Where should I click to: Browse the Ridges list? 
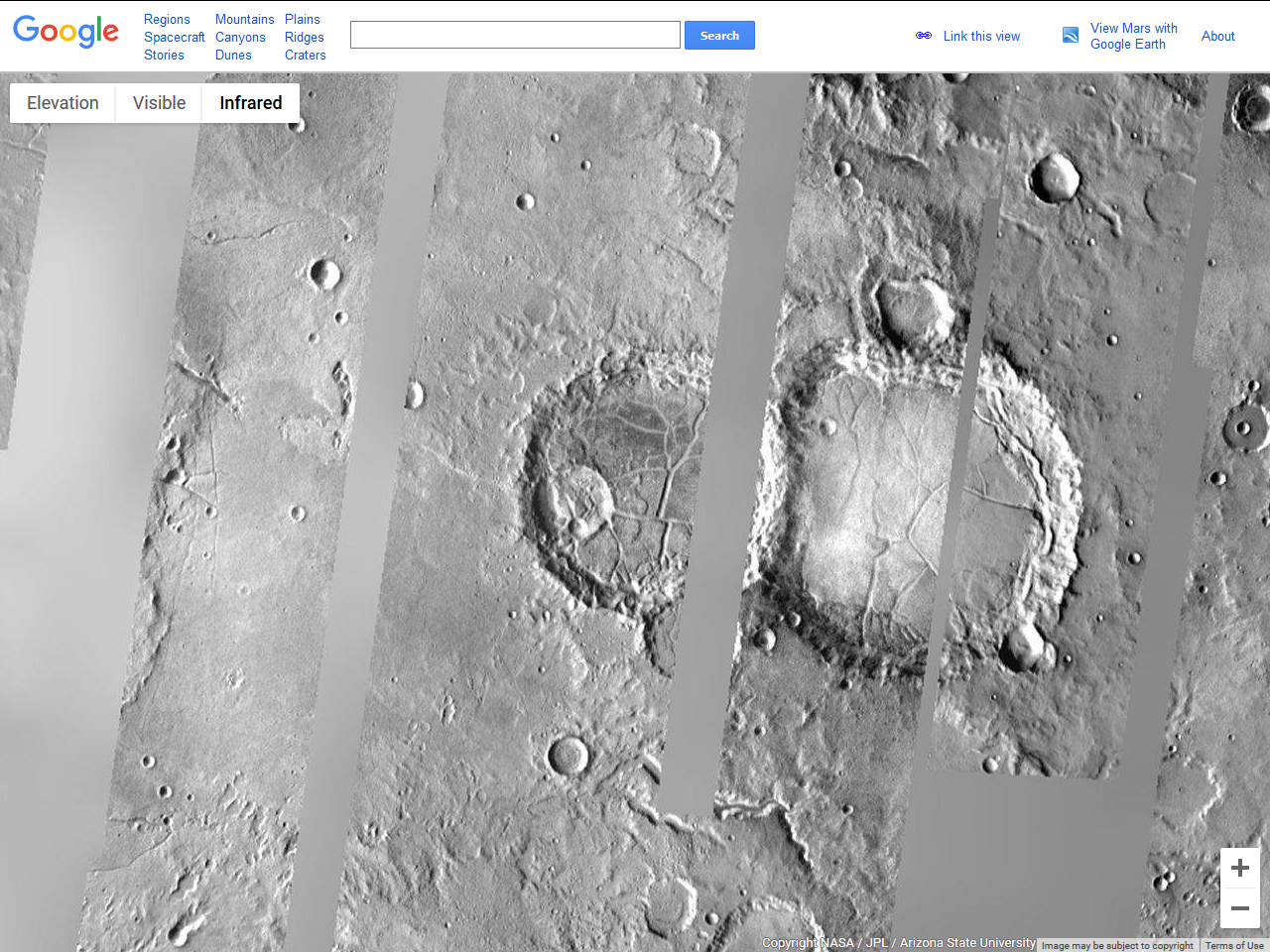coord(305,37)
